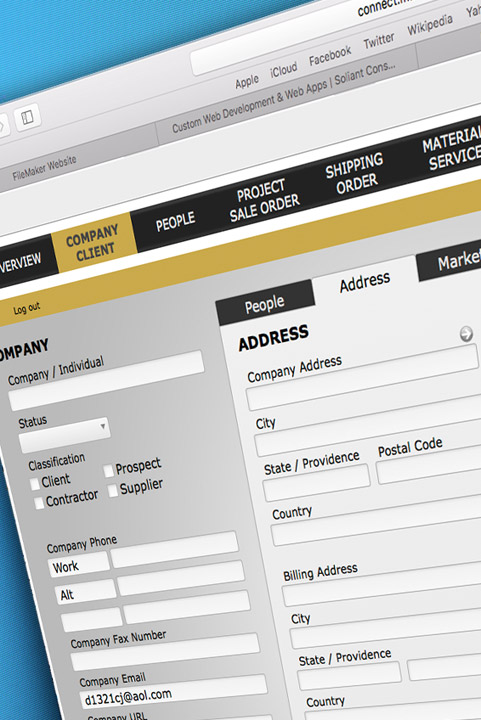Open the Work phone type selector
The image size is (481, 720).
[79, 564]
